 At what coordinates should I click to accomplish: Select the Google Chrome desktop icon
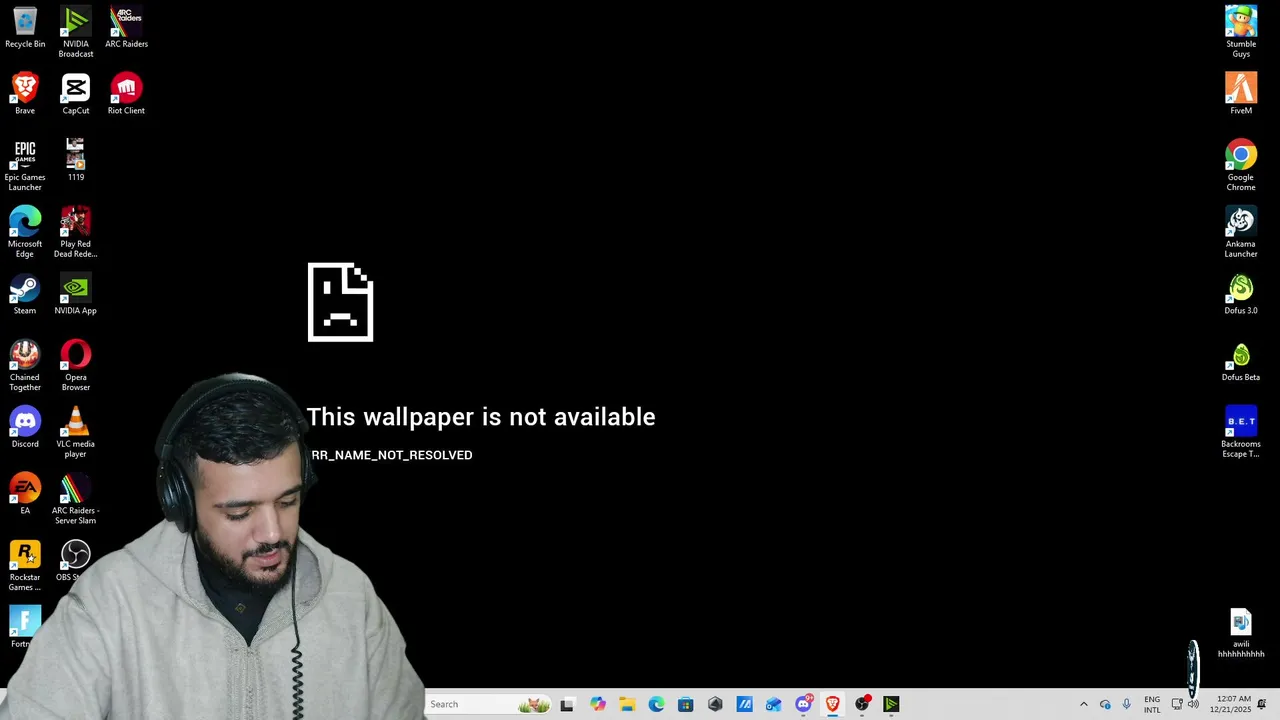[1241, 165]
